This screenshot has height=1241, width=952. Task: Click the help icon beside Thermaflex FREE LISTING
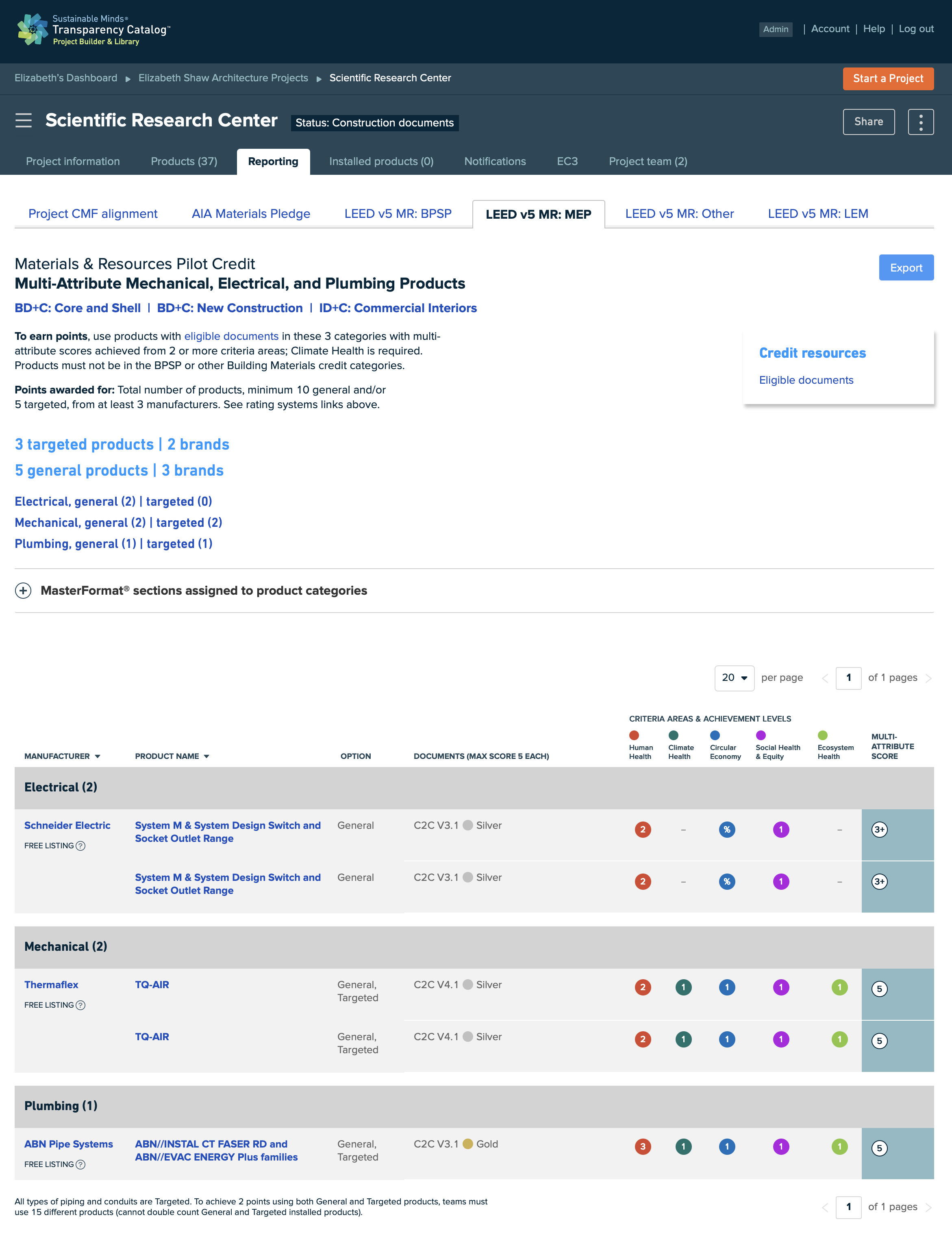(x=80, y=1005)
